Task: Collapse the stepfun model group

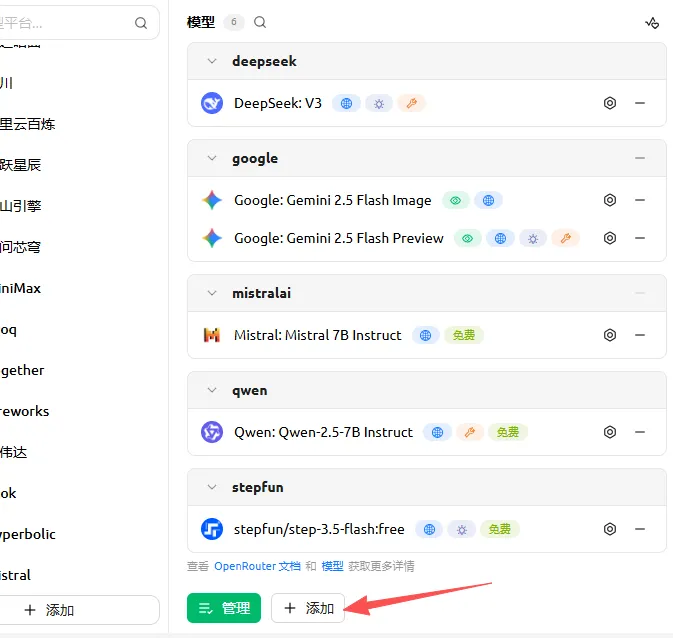Action: coord(212,487)
